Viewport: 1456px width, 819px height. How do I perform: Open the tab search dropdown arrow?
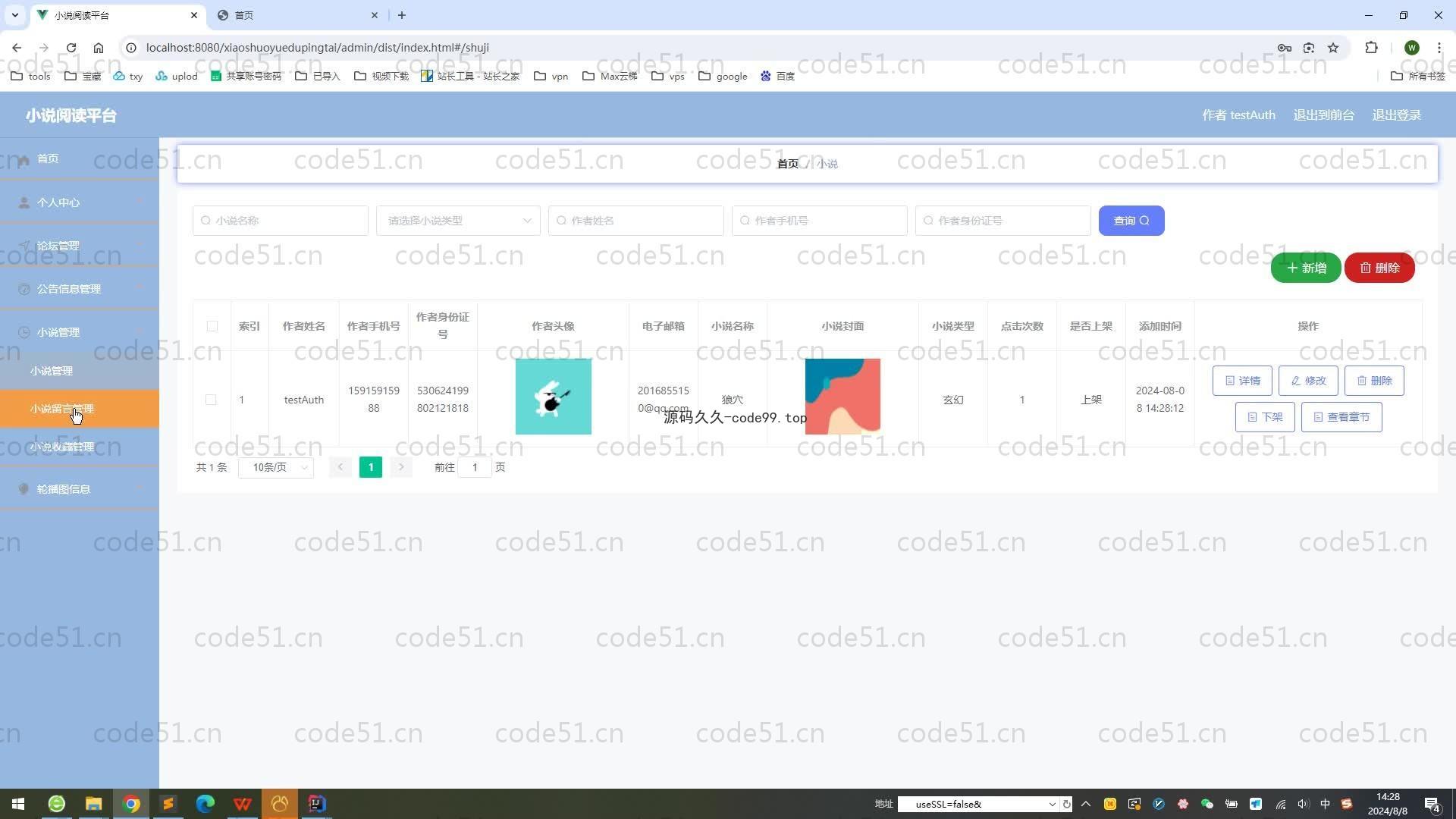(14, 15)
